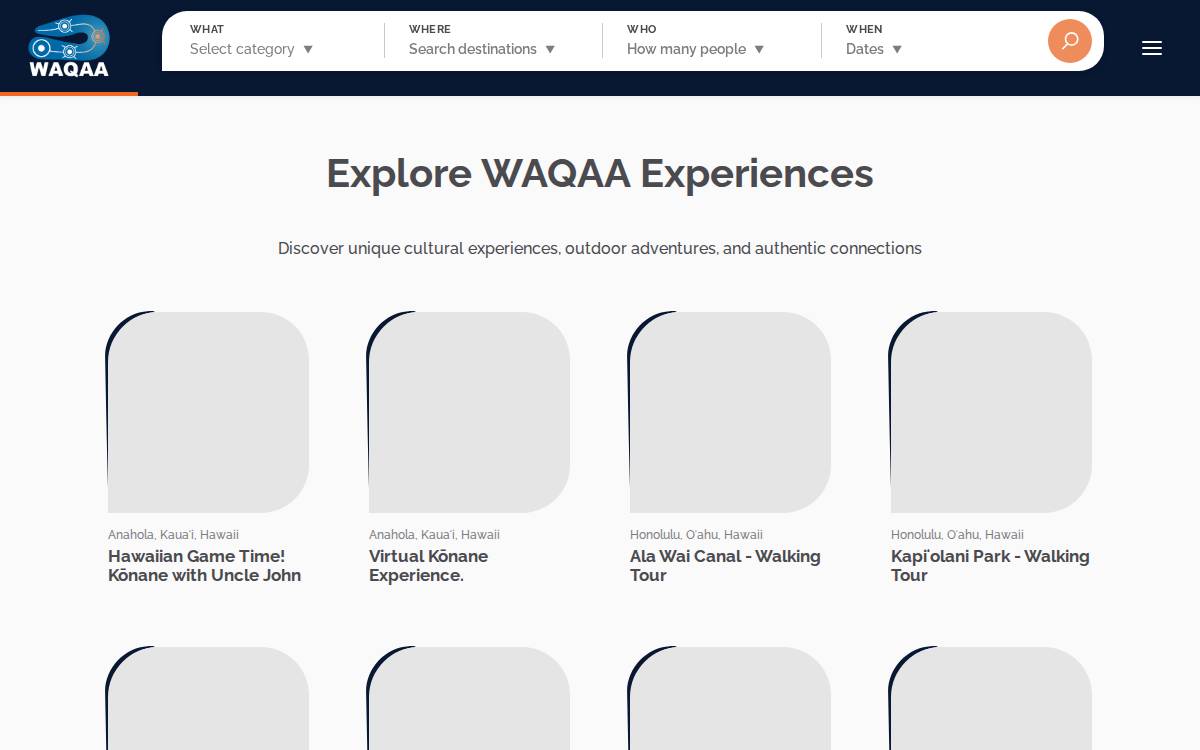Viewport: 1200px width, 750px height.
Task: Click the WHO label in search bar
Action: [642, 29]
